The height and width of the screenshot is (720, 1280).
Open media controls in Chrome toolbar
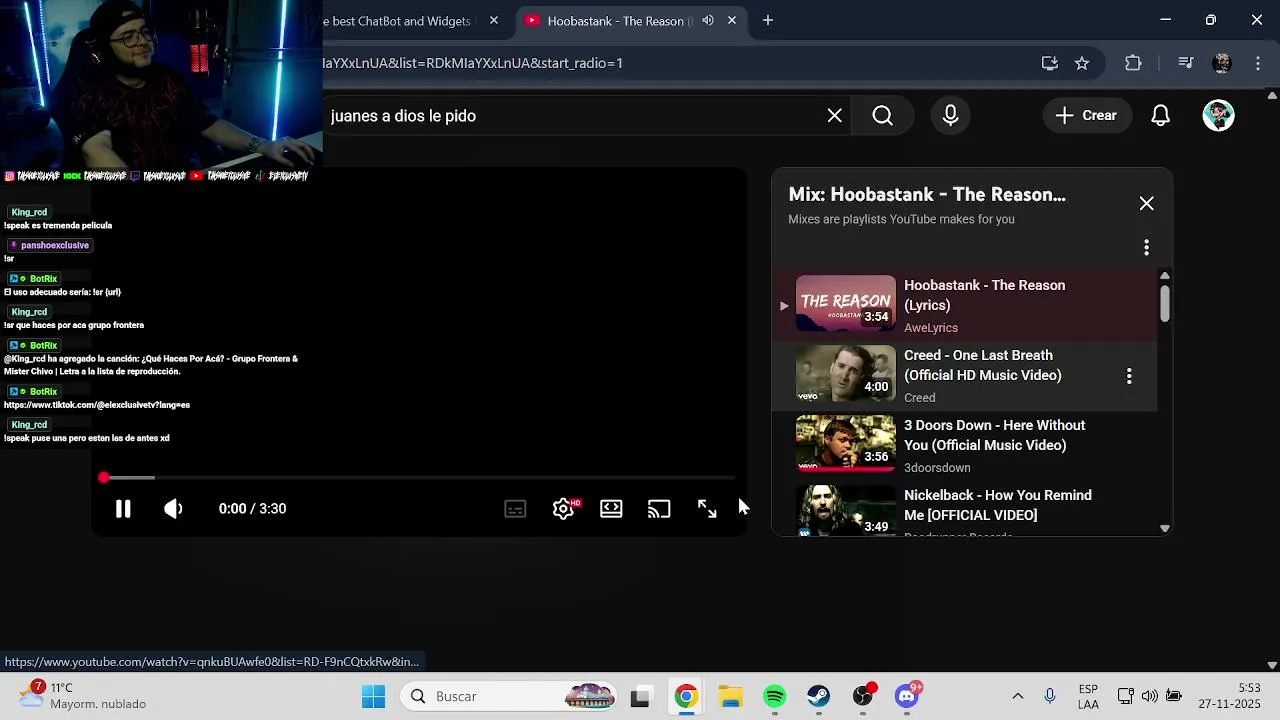1186,63
